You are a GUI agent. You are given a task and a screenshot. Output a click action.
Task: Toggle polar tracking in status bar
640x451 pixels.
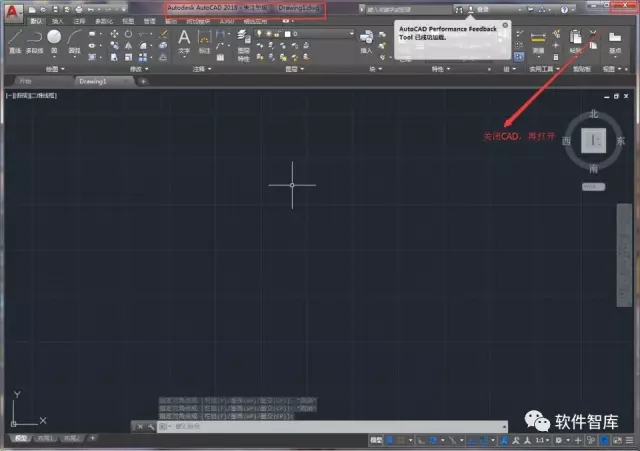[433, 440]
